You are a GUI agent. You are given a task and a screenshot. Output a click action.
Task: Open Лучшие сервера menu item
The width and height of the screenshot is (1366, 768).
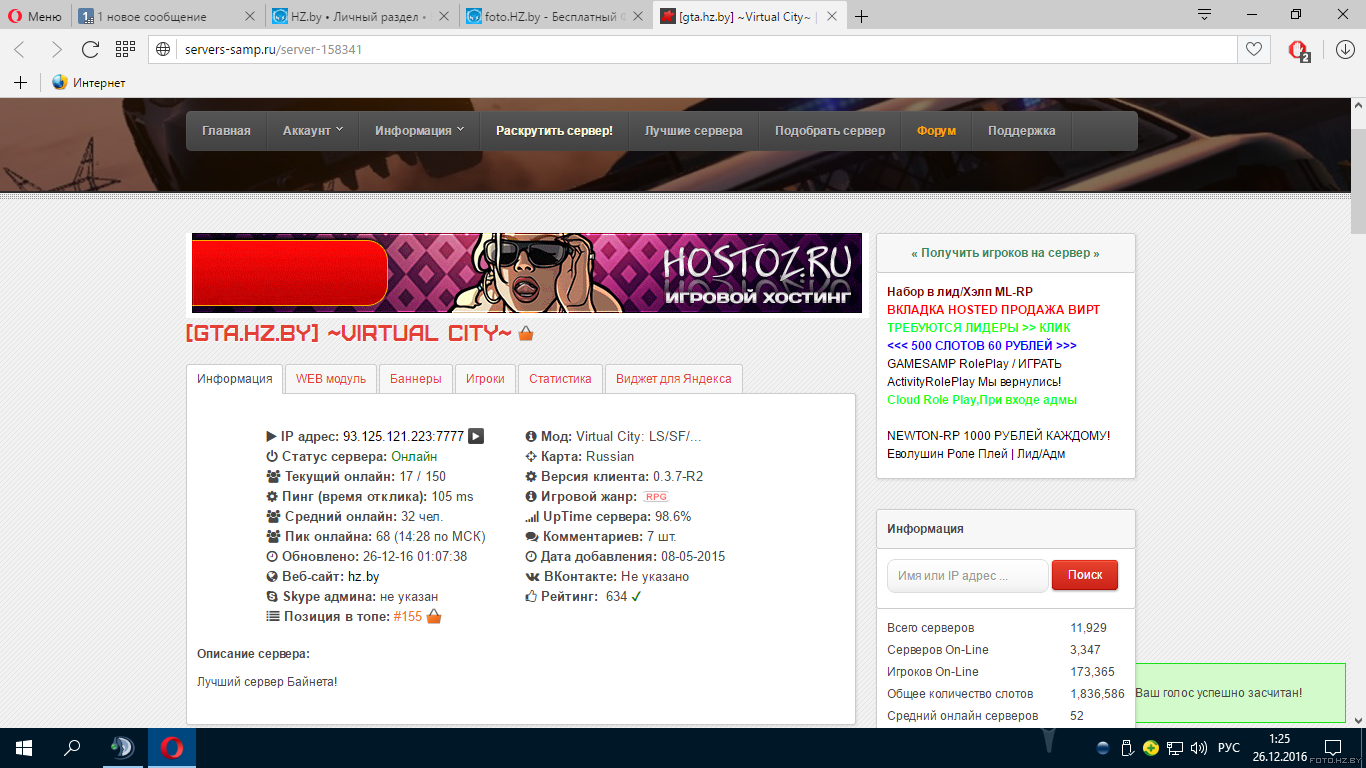693,131
